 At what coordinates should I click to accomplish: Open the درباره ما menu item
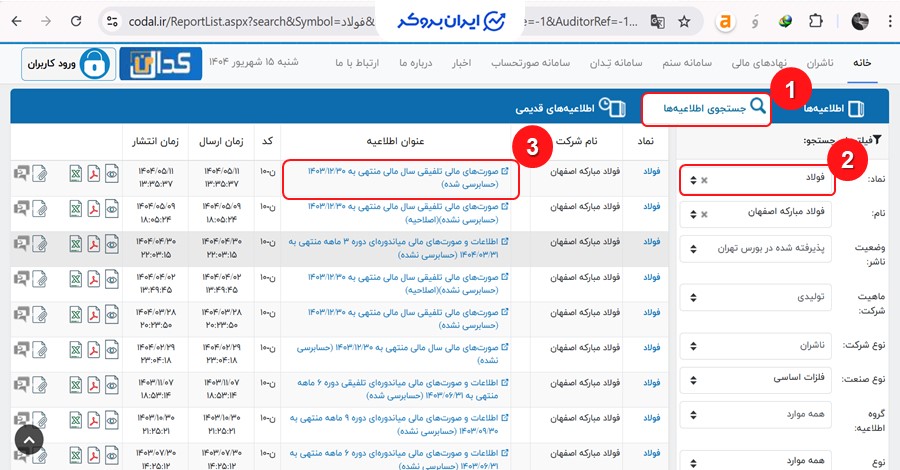(416, 63)
